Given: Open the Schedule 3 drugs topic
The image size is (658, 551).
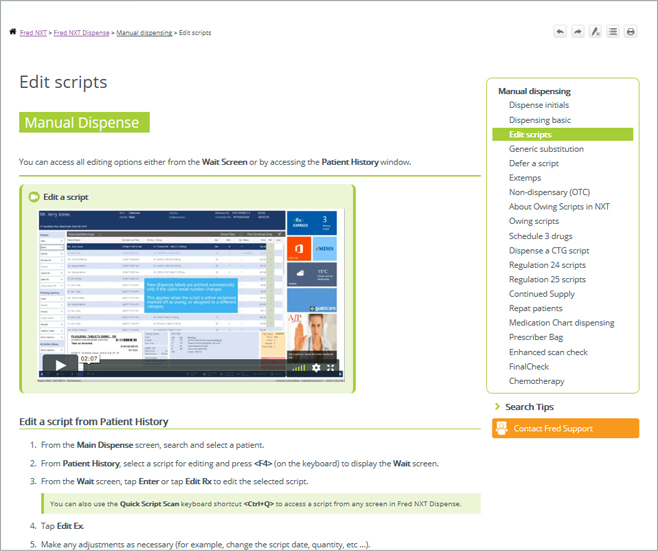Looking at the screenshot, I should pos(540,236).
